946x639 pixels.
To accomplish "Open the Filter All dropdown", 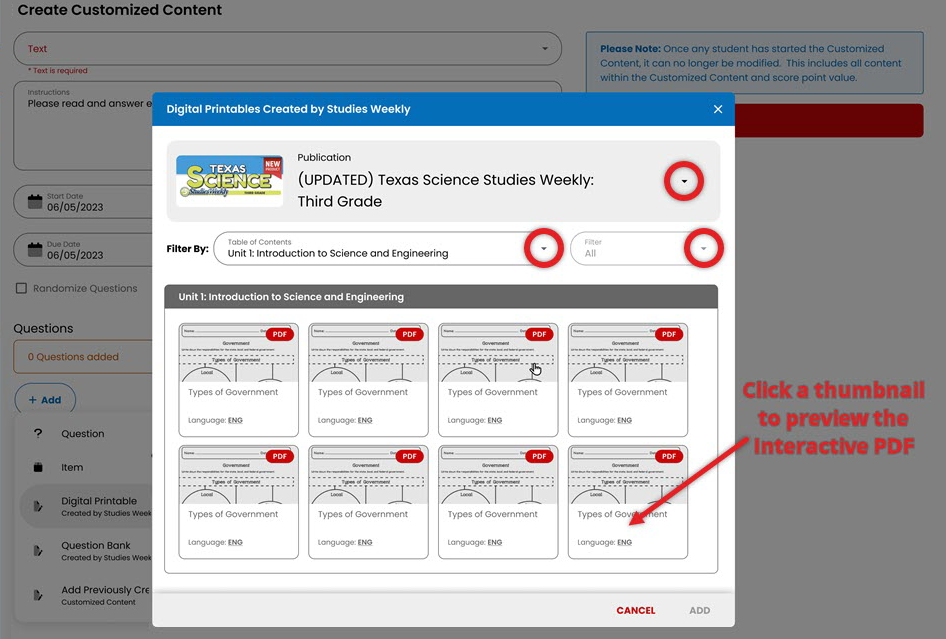I will point(703,248).
